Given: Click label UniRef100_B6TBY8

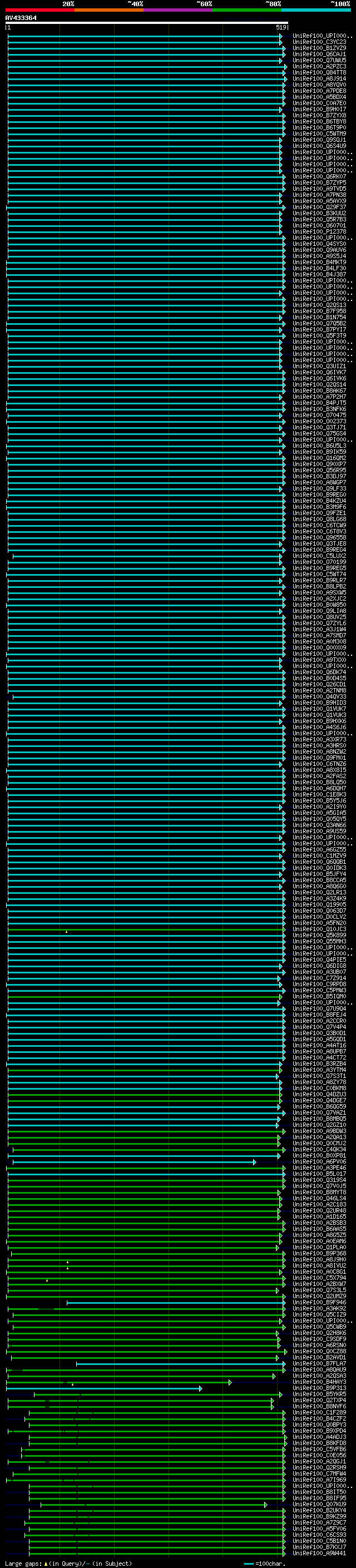Looking at the screenshot, I should click(319, 121).
